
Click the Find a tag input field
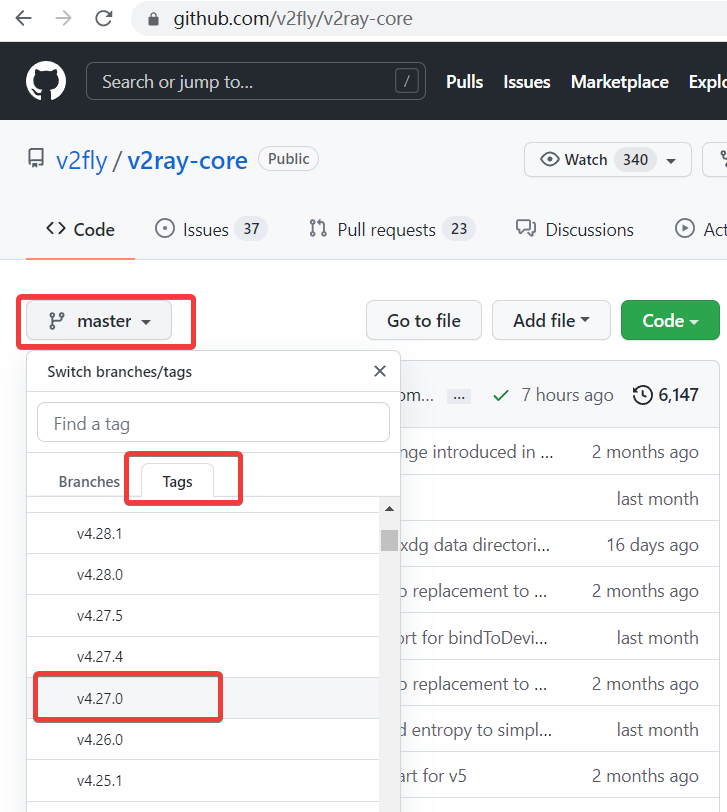pos(213,423)
